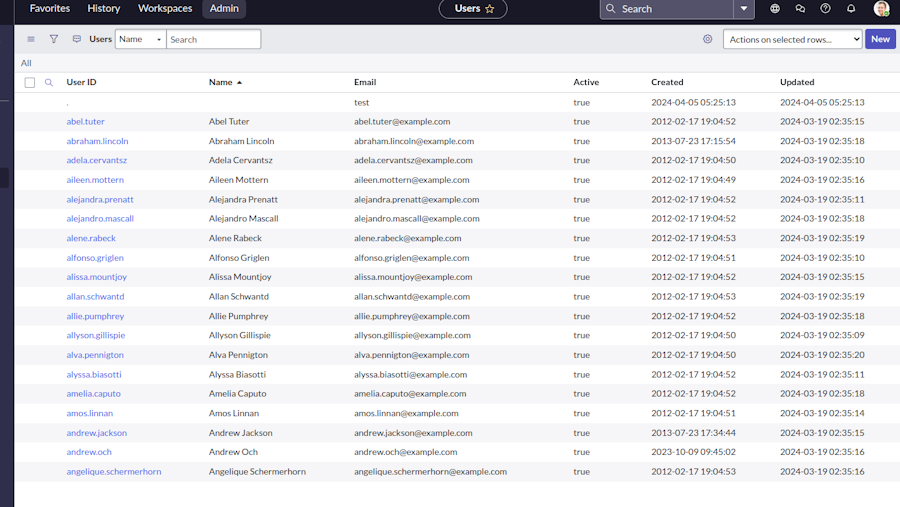Click the Angelique Schermerhorn name cell

pyautogui.click(x=257, y=471)
